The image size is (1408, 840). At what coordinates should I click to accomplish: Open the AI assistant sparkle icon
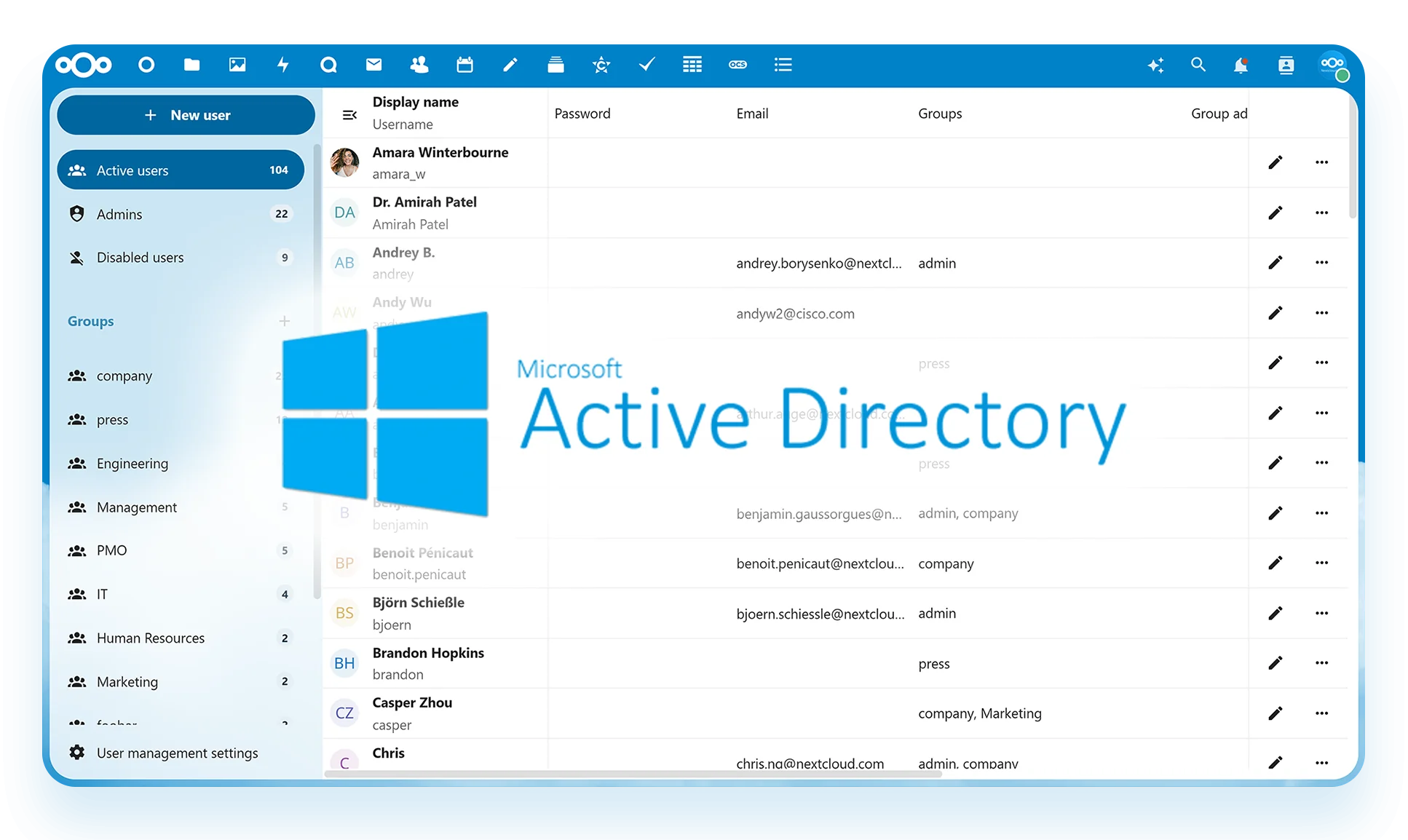(x=1155, y=66)
